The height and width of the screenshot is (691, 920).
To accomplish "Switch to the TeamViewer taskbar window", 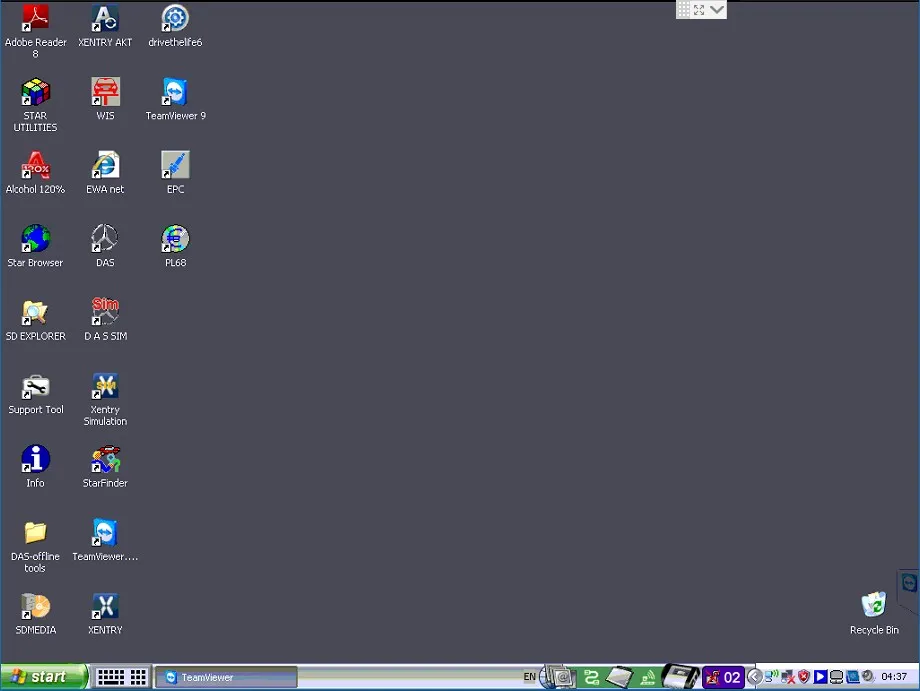I will 226,678.
